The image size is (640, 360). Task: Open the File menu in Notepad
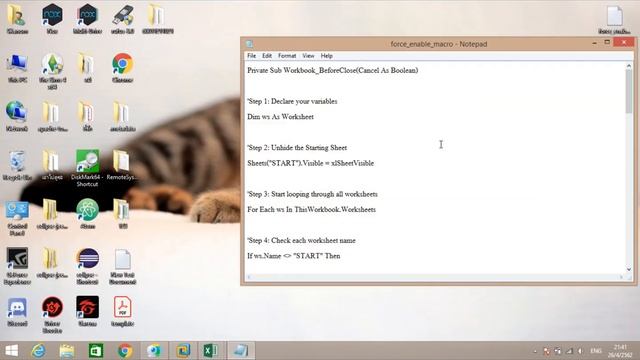tap(251, 56)
